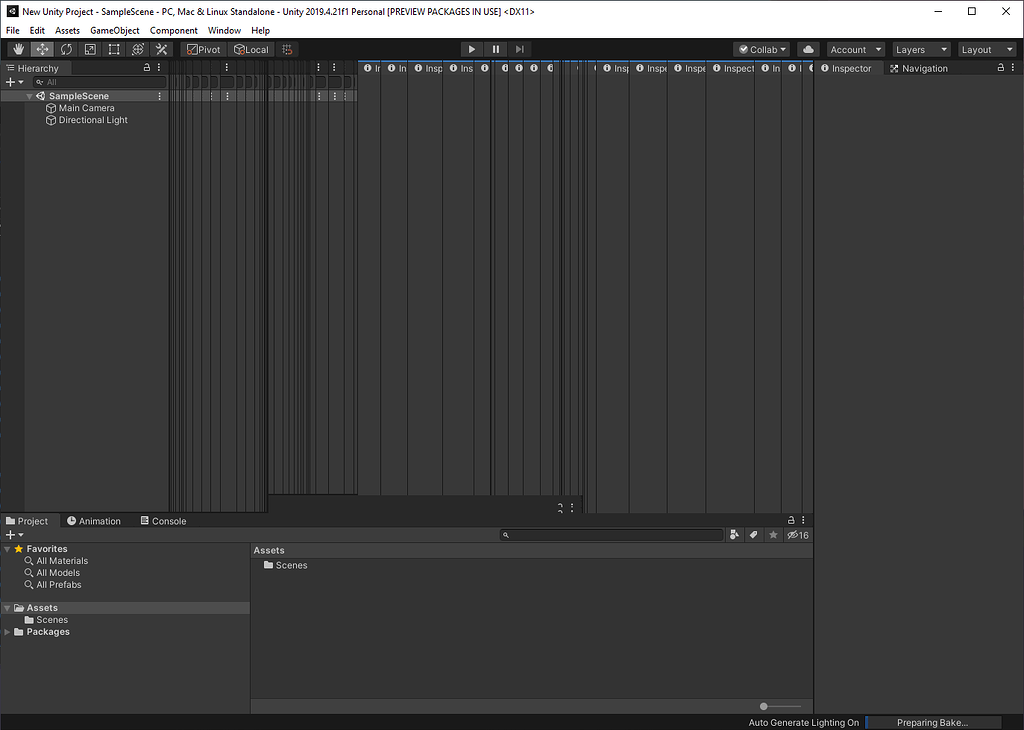Click the grid snapping icon next to Local
Screen dimensions: 1024x730
tap(288, 48)
